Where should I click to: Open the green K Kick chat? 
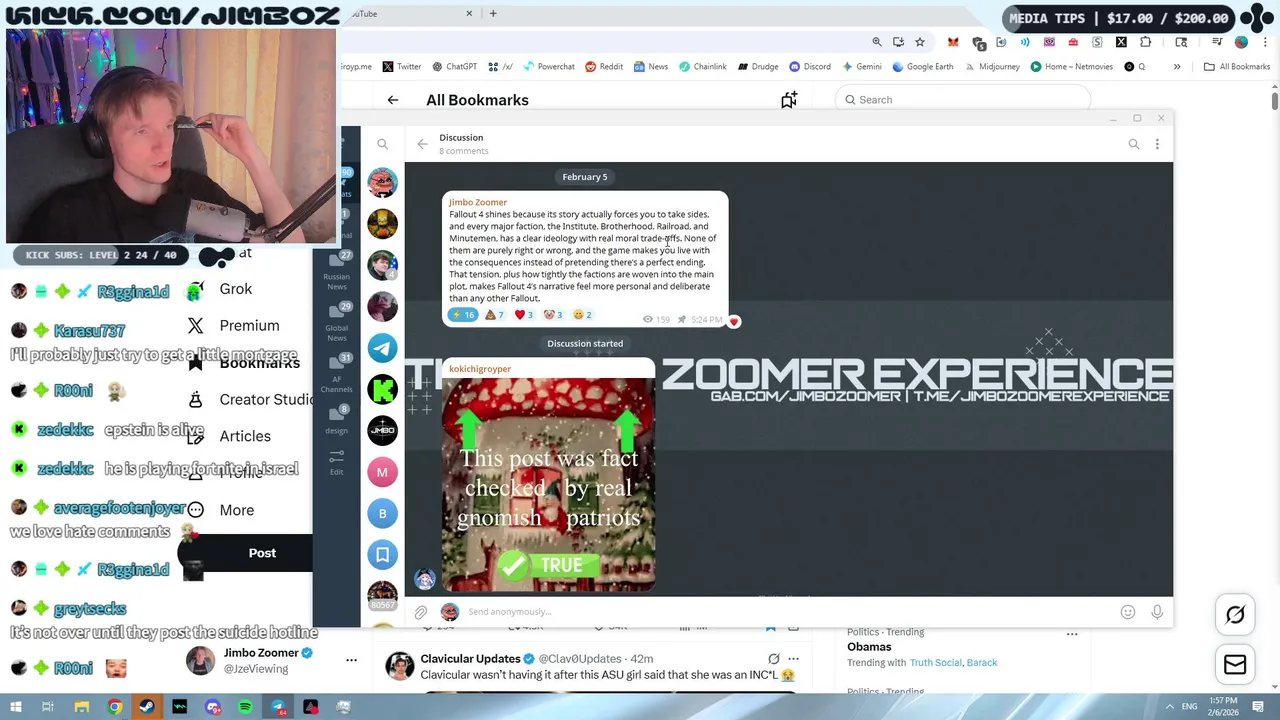[382, 389]
